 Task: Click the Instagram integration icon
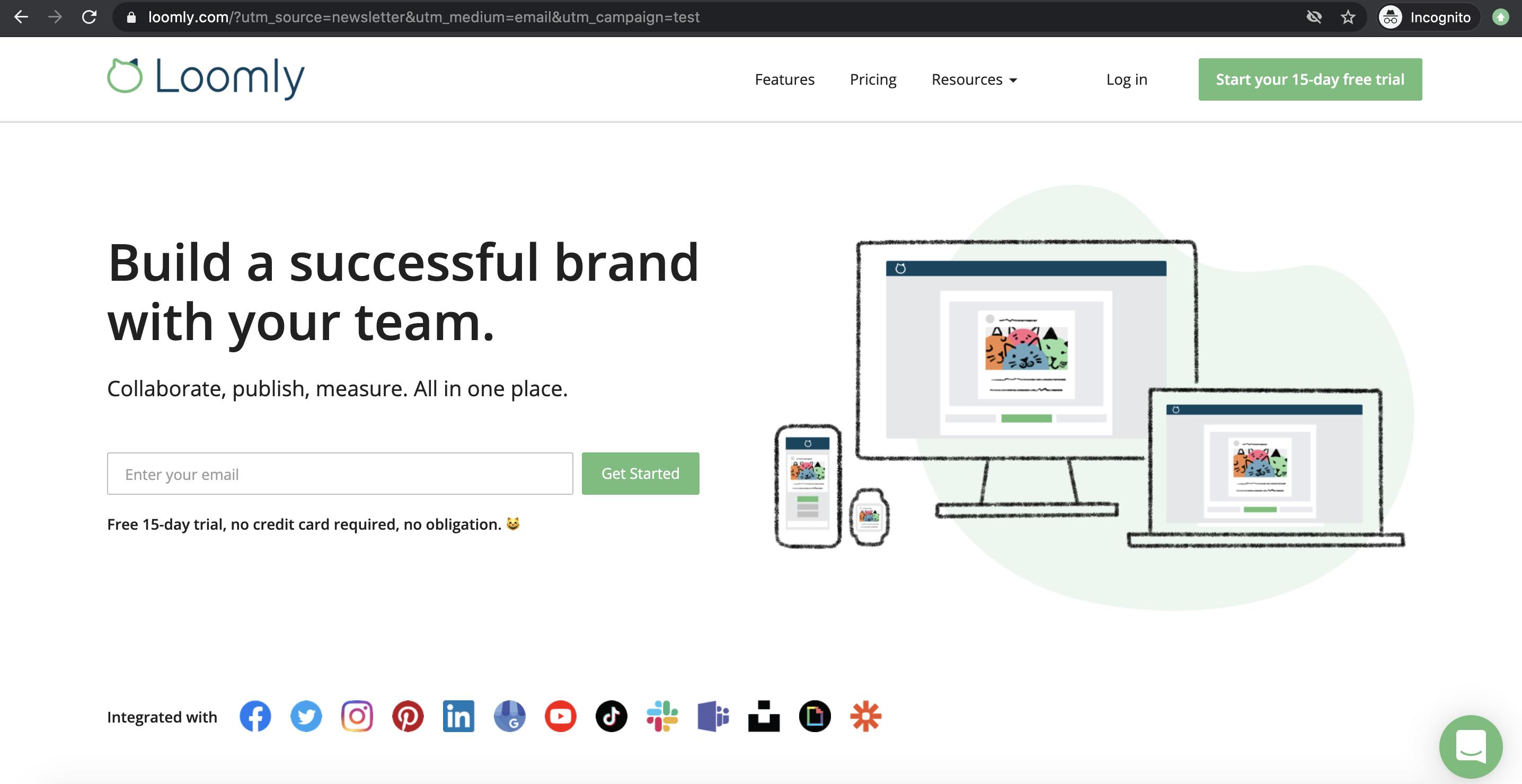357,716
